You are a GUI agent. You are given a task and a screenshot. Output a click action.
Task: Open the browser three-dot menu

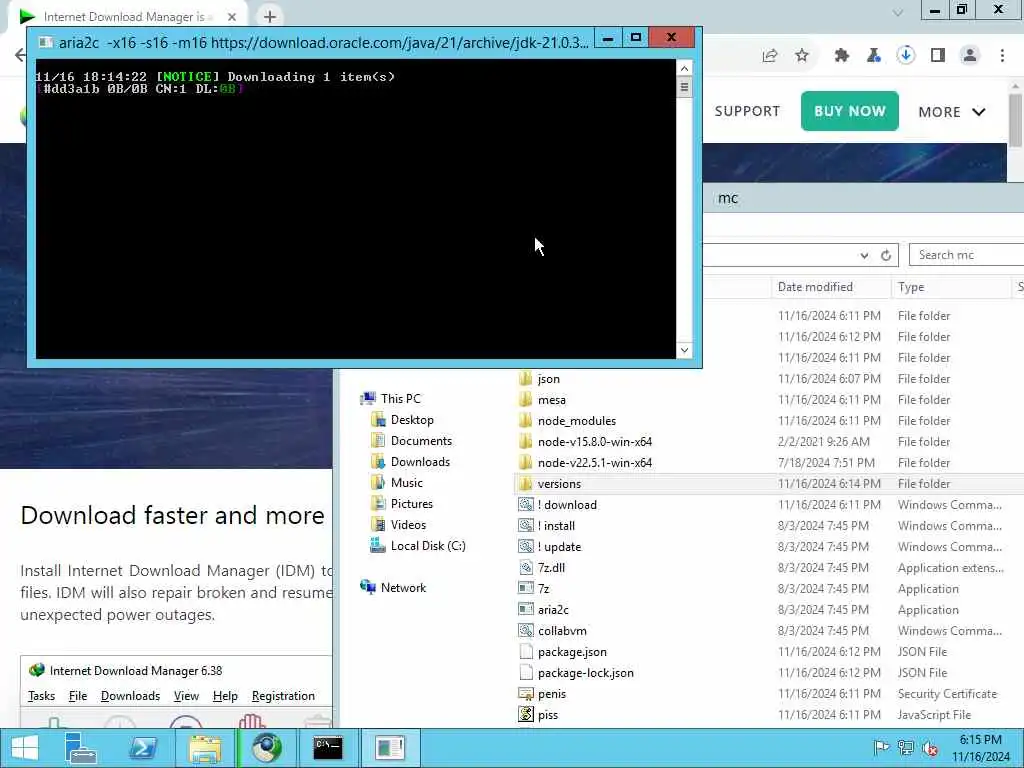(x=1002, y=56)
